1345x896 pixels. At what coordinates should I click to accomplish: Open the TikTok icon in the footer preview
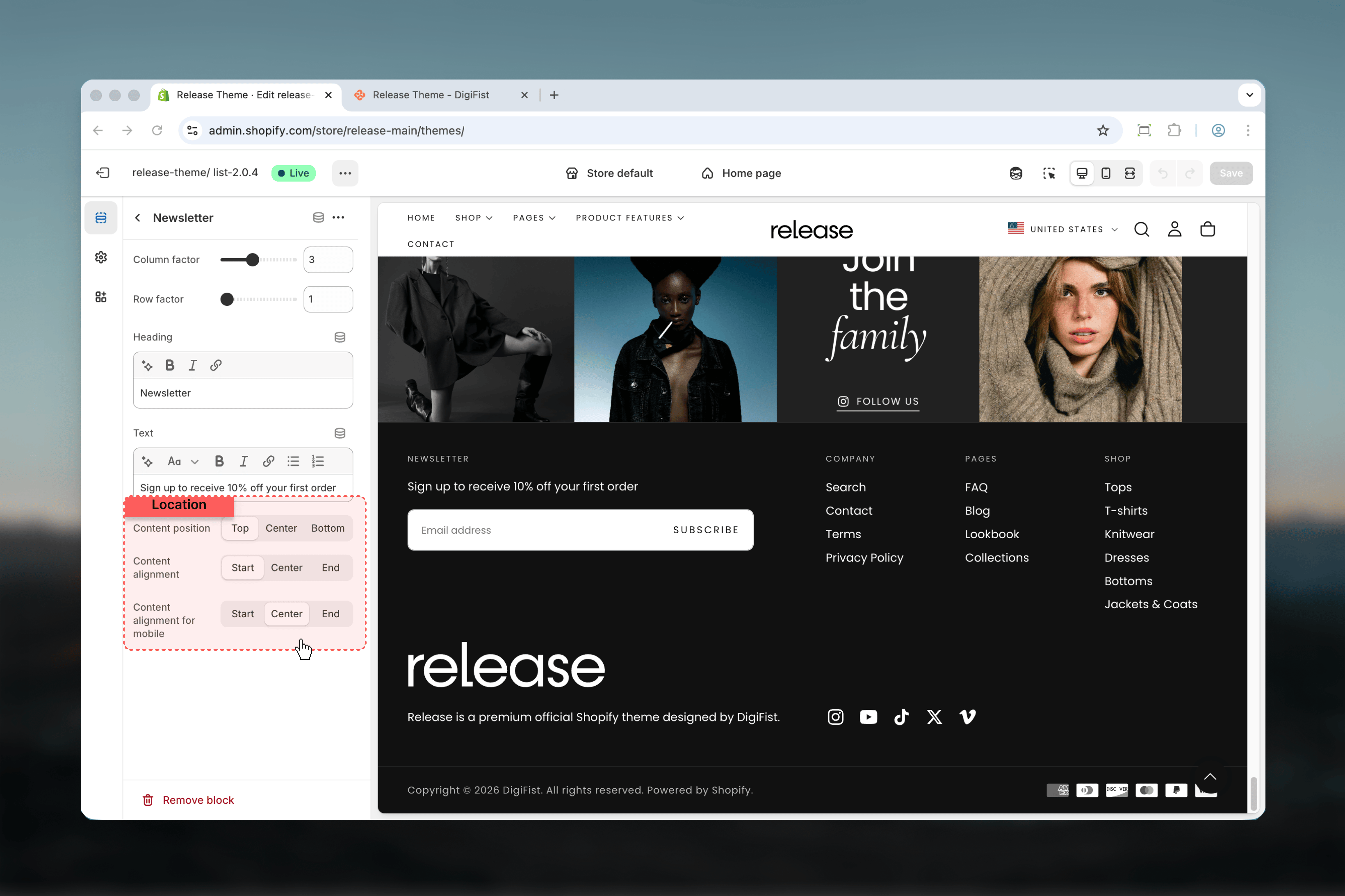tap(901, 716)
